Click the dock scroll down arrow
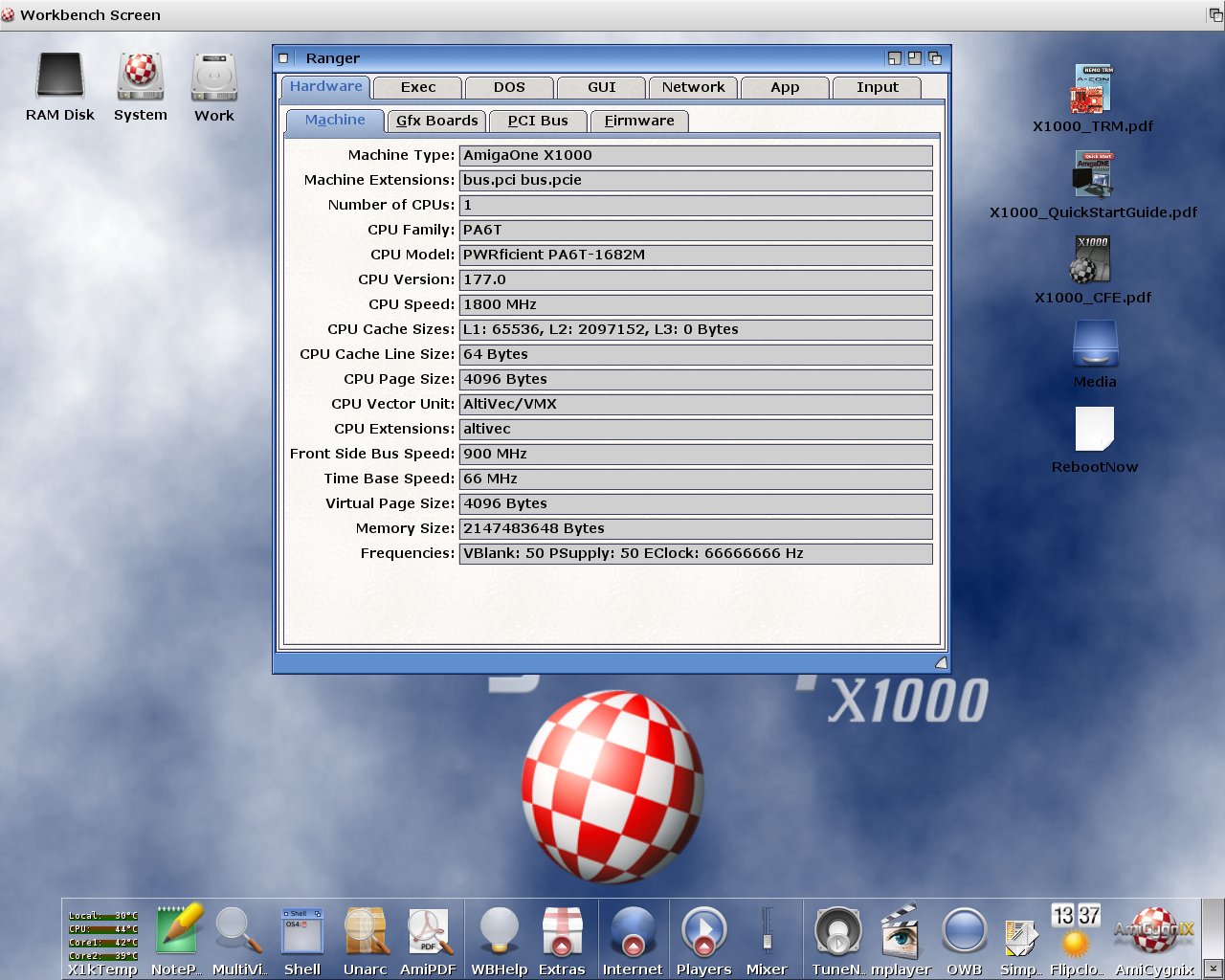The width and height of the screenshot is (1225, 980). pos(1213,968)
